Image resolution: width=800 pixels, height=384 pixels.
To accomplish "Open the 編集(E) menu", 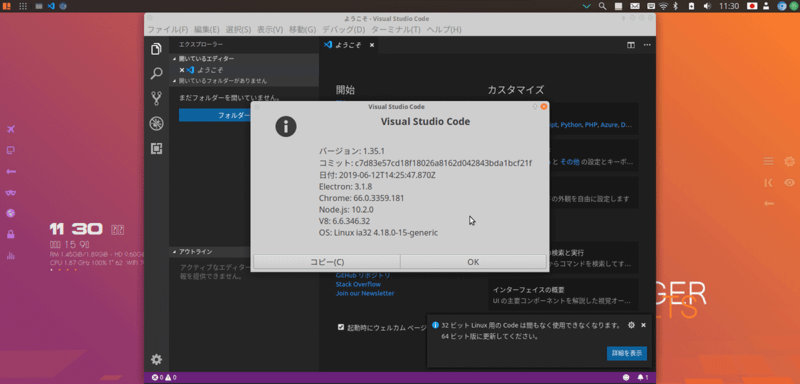I will (x=207, y=30).
